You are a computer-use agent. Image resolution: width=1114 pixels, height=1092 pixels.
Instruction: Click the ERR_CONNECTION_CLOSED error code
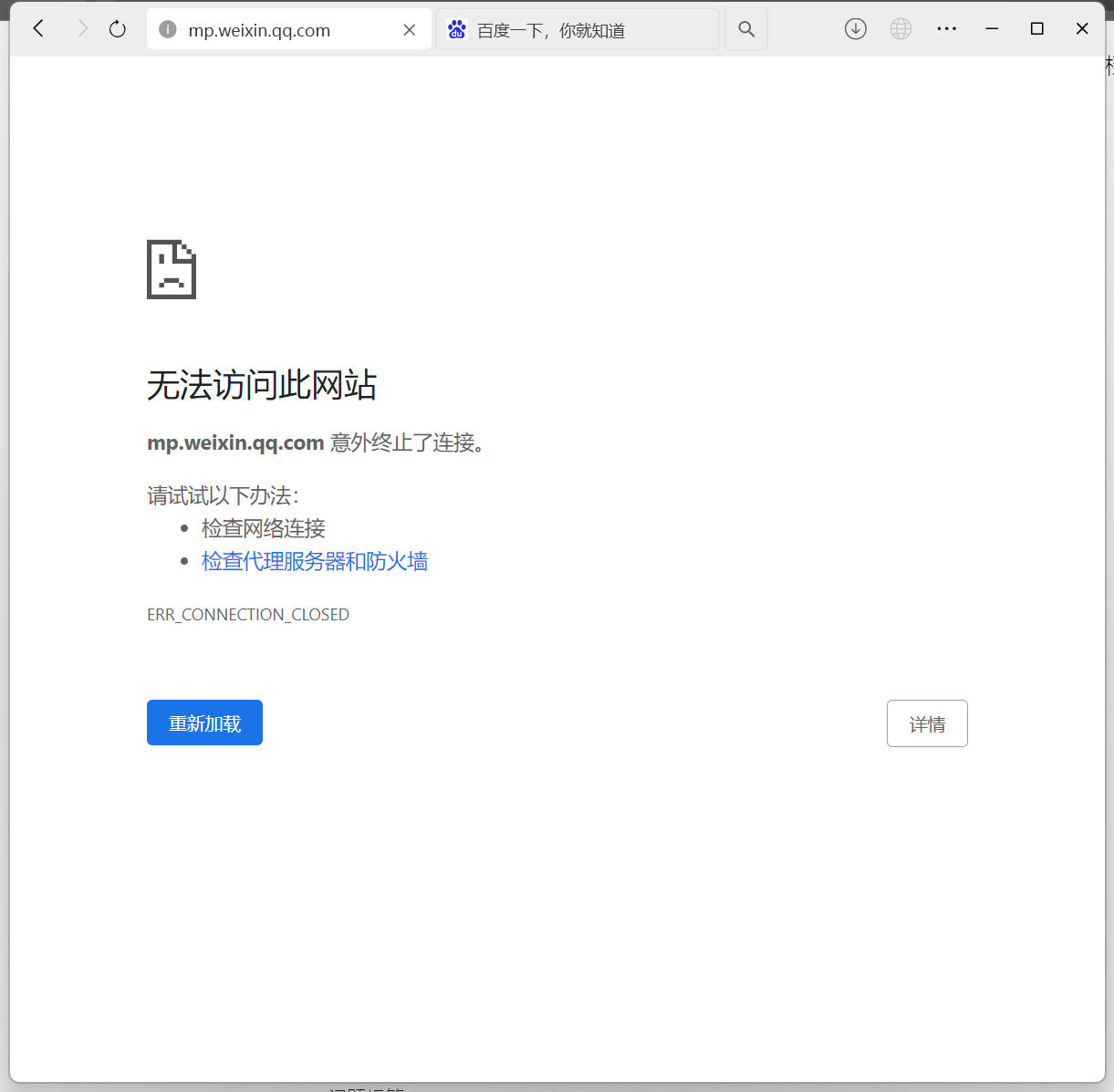[248, 615]
